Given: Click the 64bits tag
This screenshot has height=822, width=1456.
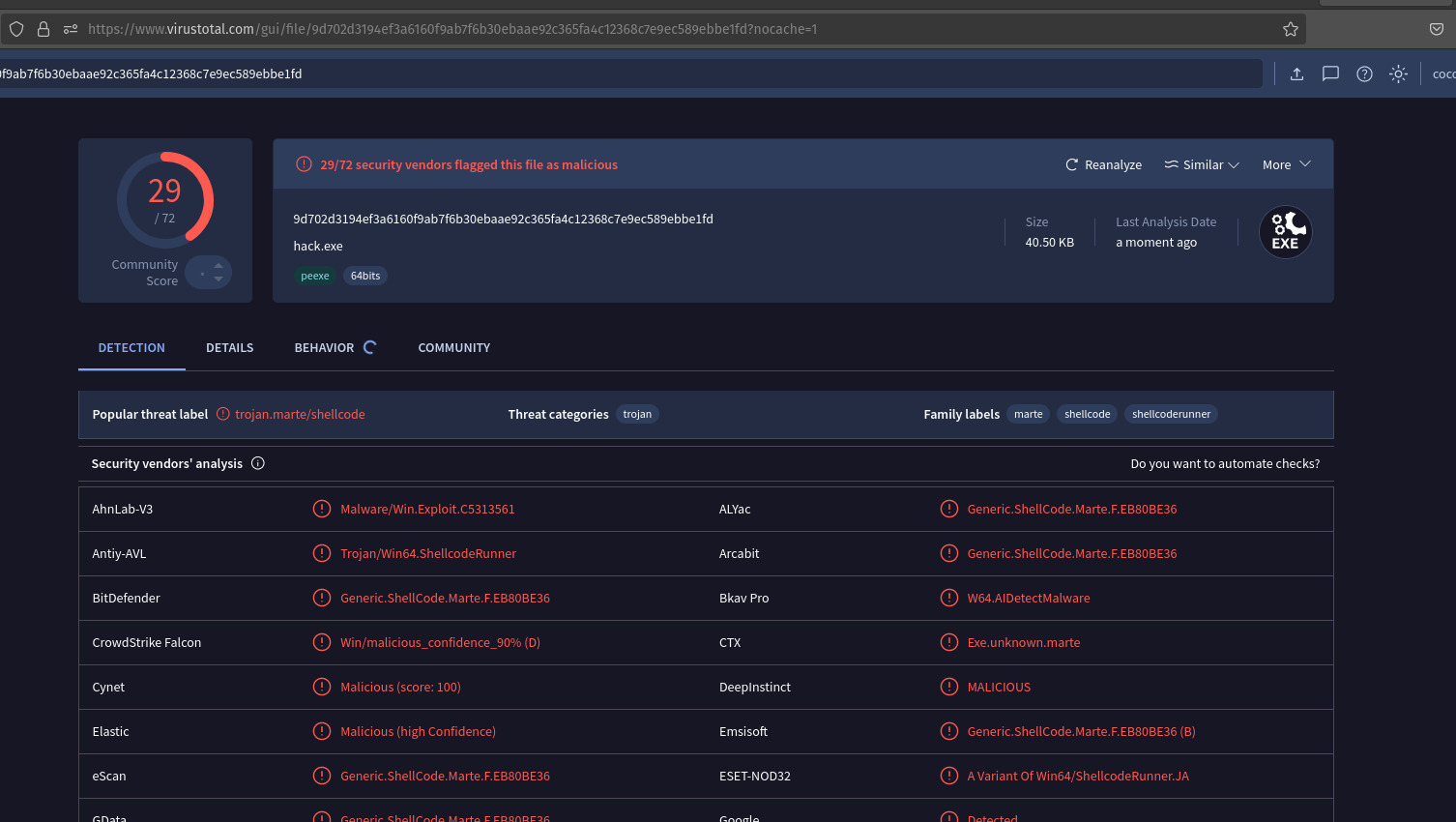Looking at the screenshot, I should (365, 276).
